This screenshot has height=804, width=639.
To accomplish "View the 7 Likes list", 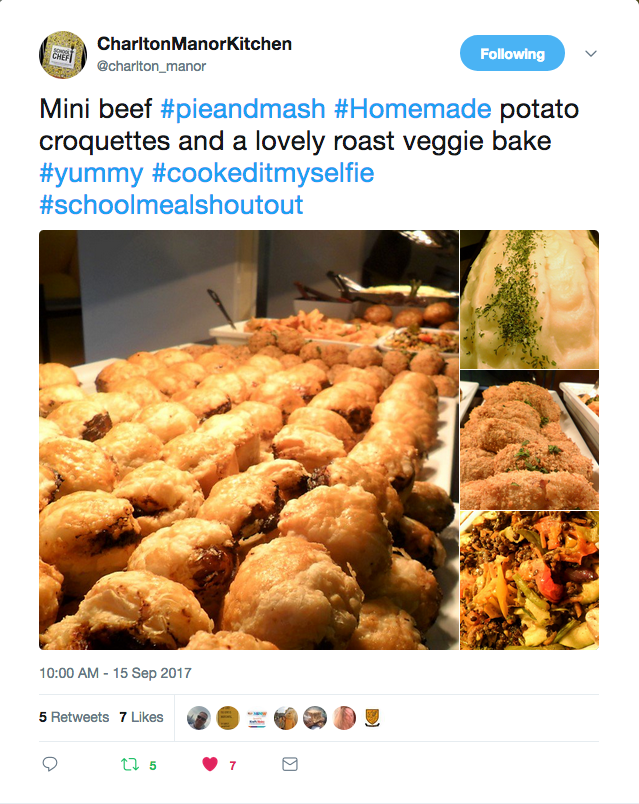I will pos(141,717).
